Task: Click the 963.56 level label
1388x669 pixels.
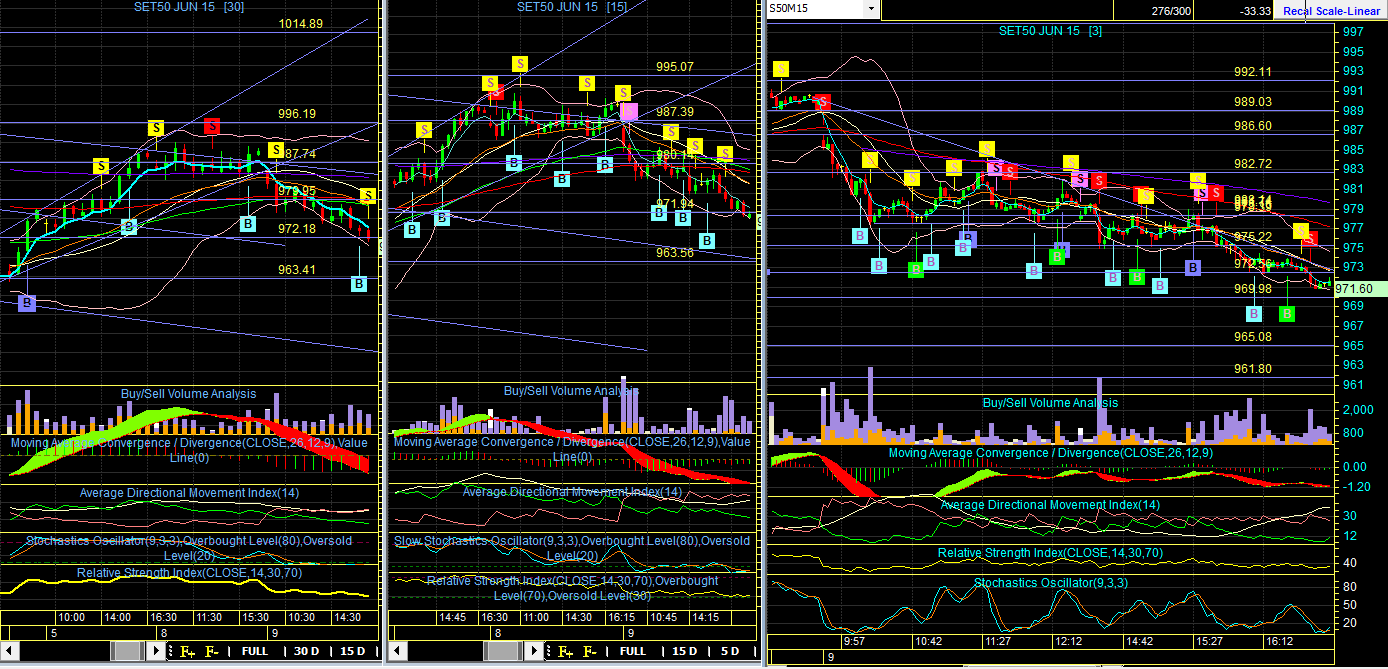Action: pyautogui.click(x=674, y=253)
